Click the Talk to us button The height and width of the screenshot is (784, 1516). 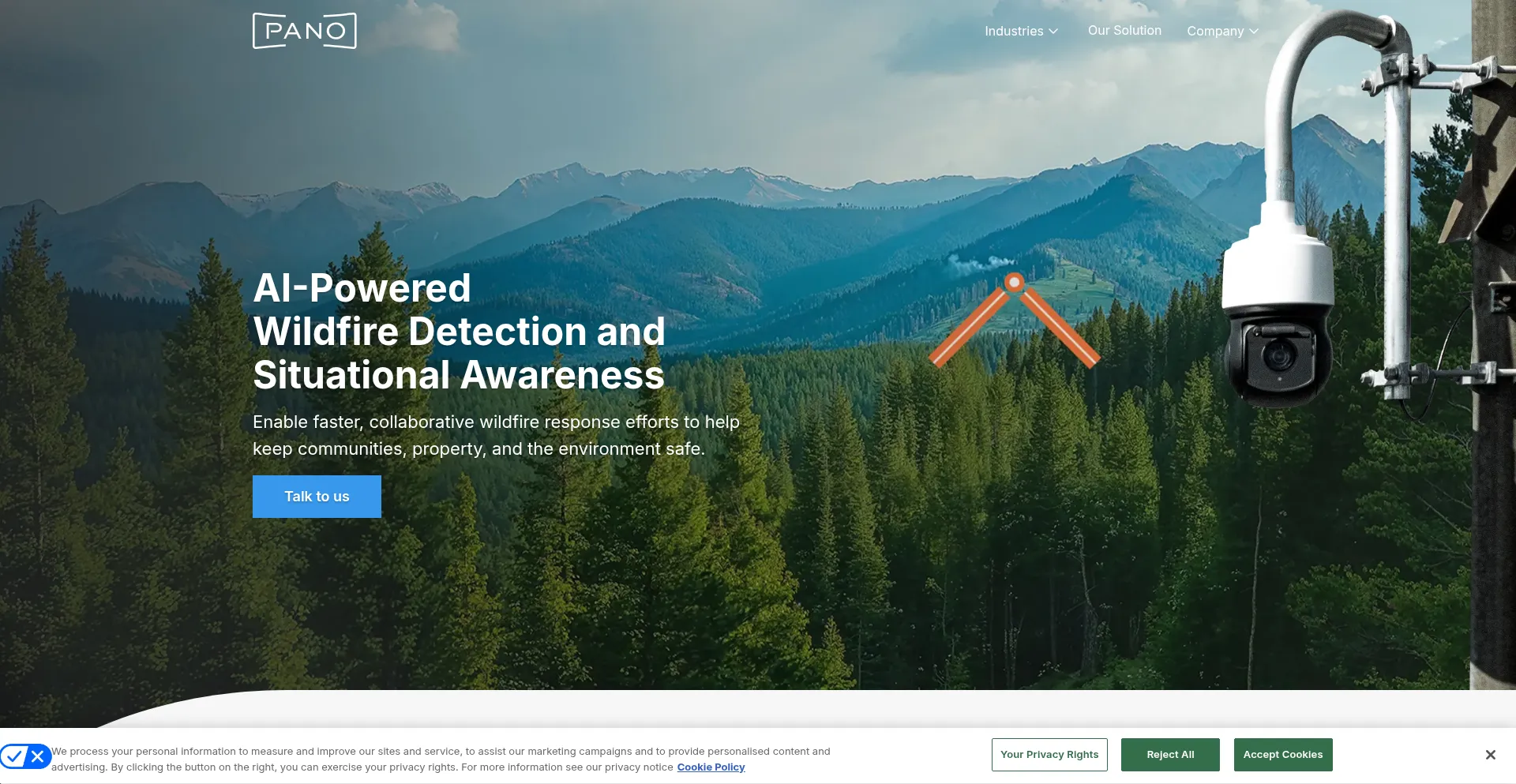pyautogui.click(x=317, y=497)
